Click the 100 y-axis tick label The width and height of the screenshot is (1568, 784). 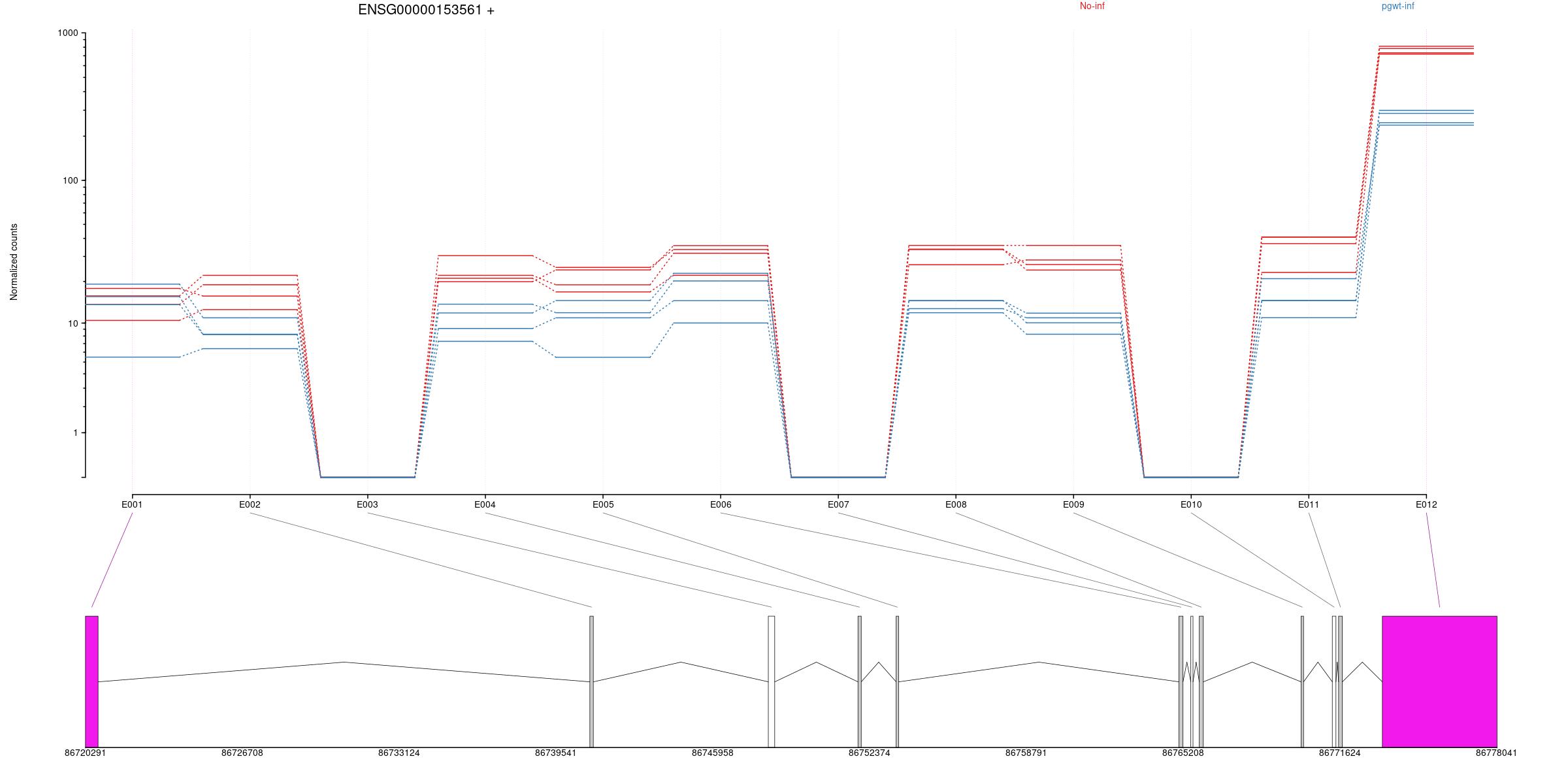70,181
